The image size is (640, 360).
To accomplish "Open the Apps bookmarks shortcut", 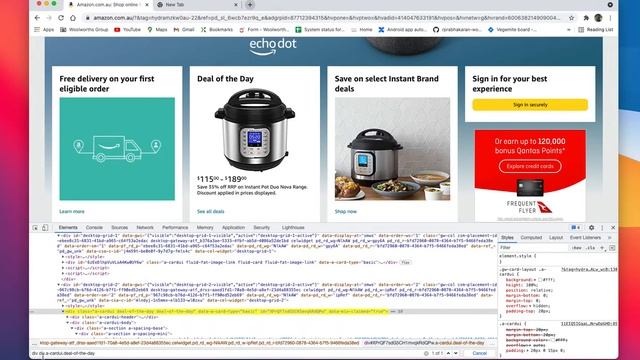I will point(44,30).
